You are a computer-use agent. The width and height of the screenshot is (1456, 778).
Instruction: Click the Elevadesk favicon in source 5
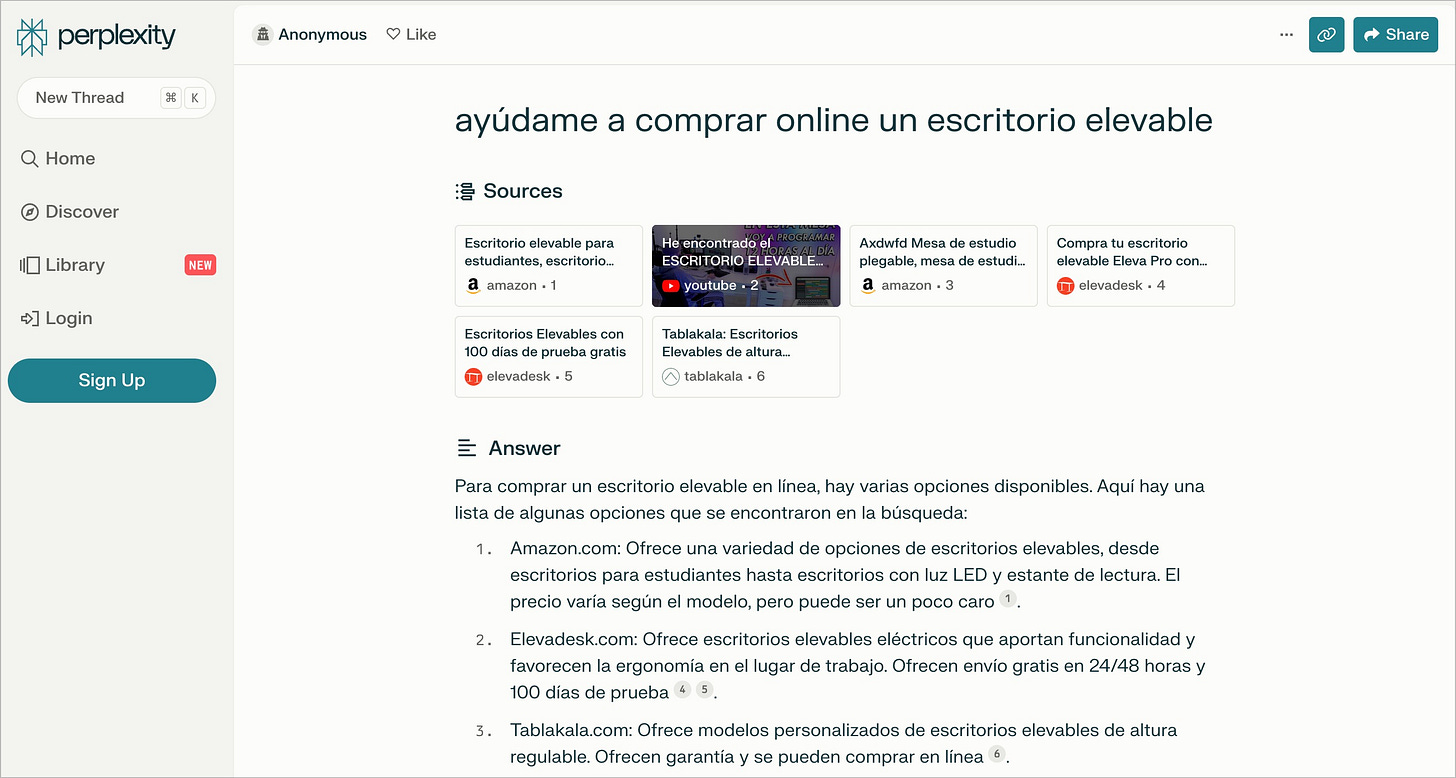(474, 377)
